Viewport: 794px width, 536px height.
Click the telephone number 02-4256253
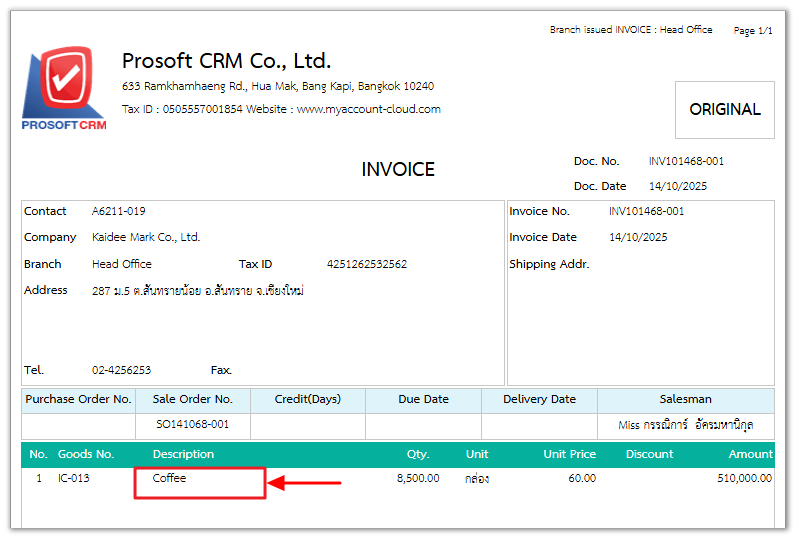121,370
